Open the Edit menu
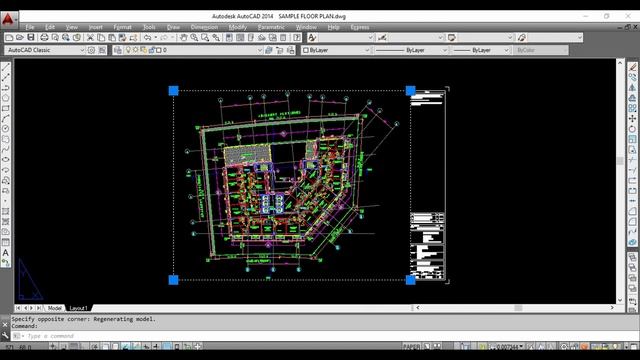The height and width of the screenshot is (360, 640). (50, 27)
